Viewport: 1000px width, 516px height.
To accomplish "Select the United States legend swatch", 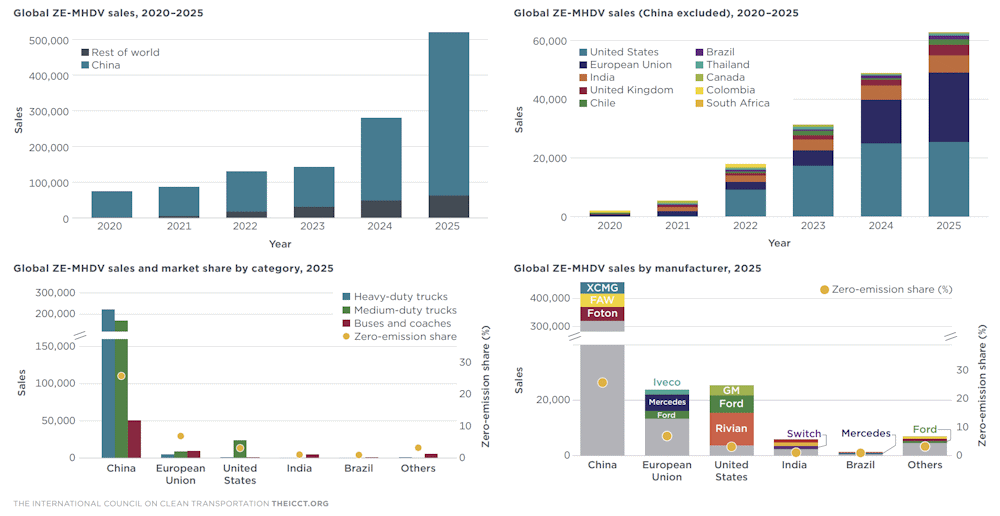I will [x=583, y=52].
